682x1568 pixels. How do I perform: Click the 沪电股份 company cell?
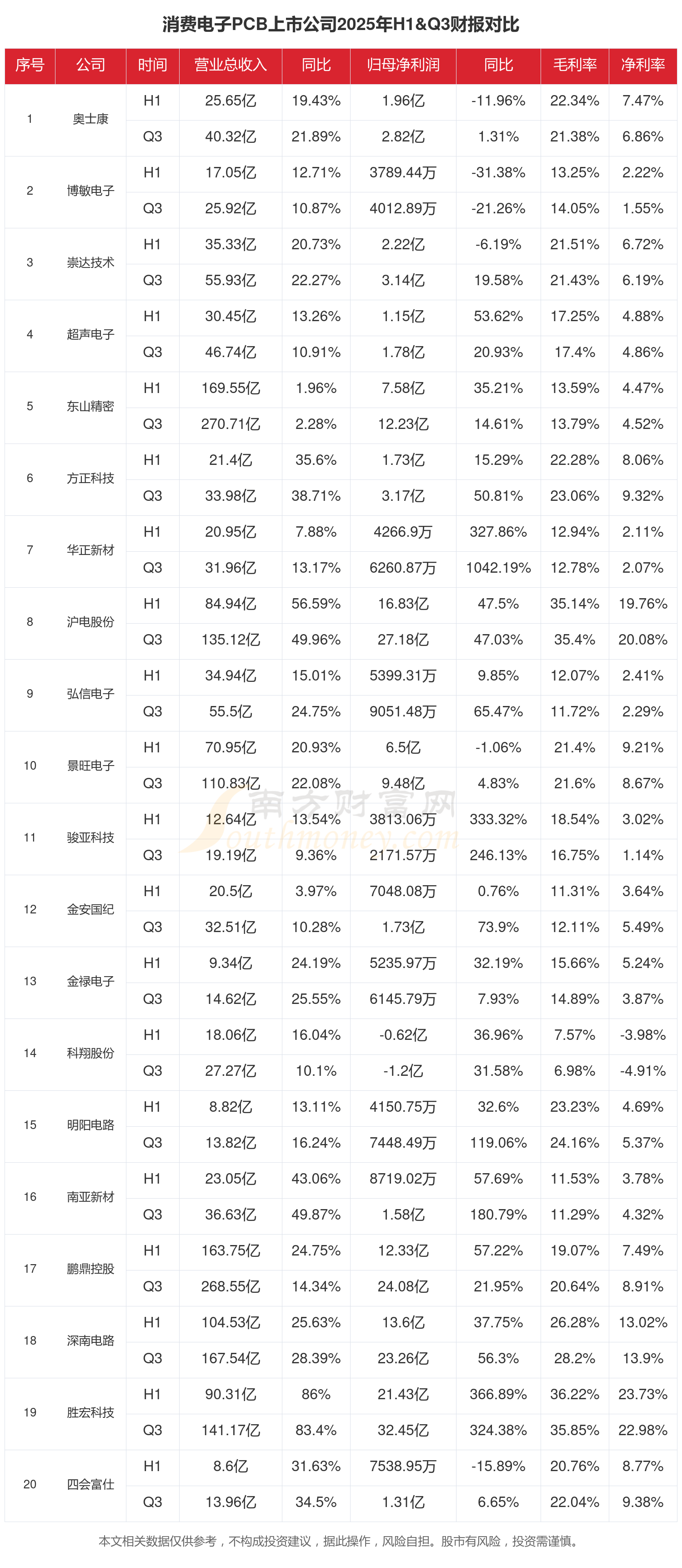point(90,622)
